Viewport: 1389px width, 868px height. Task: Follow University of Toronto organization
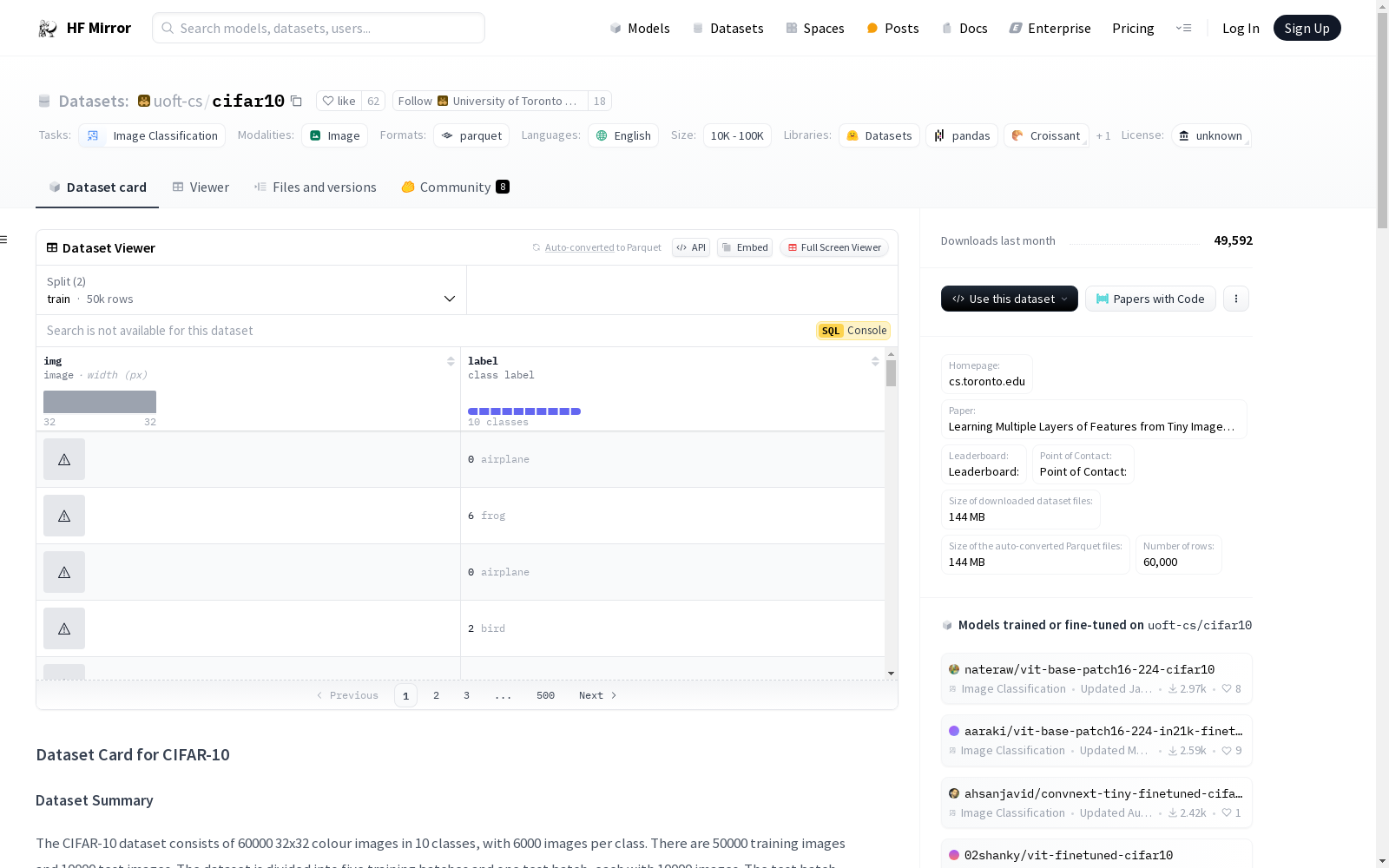click(x=415, y=102)
